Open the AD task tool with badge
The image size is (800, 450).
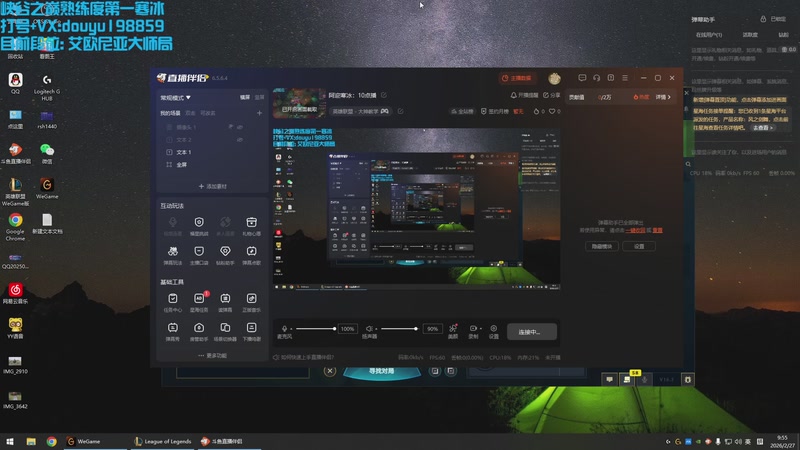pos(199,302)
